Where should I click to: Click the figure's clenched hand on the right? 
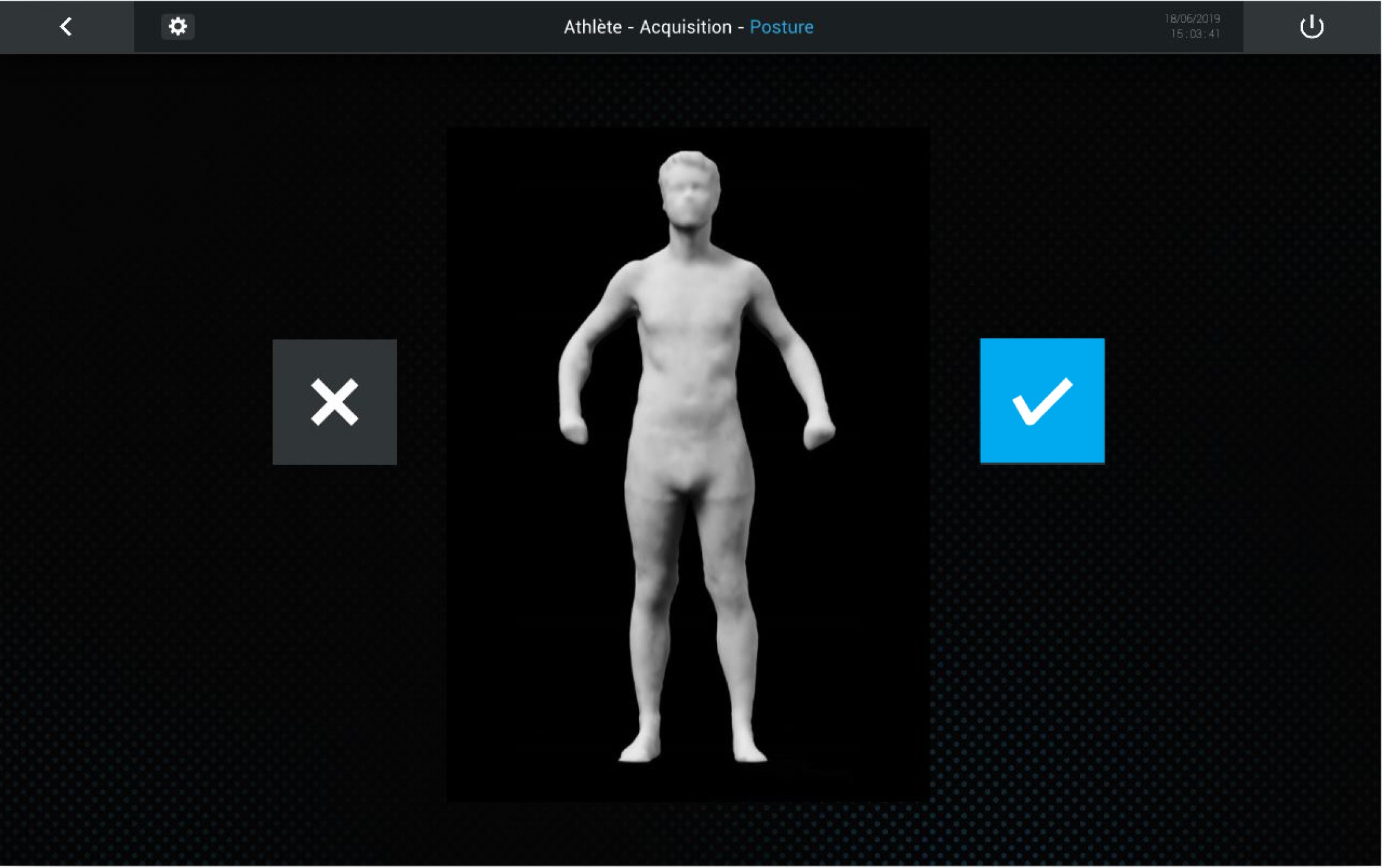(819, 433)
